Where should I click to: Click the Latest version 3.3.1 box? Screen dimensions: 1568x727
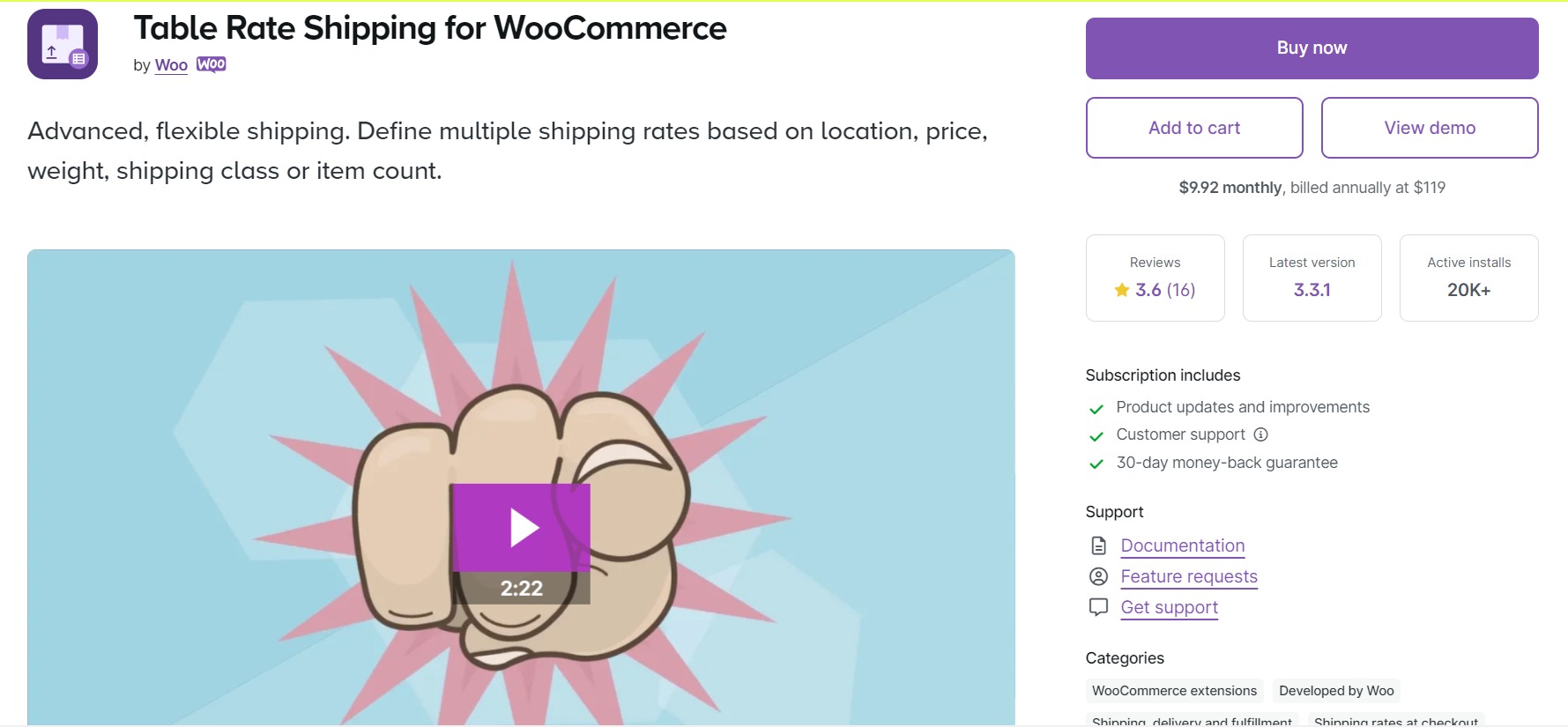click(x=1312, y=278)
